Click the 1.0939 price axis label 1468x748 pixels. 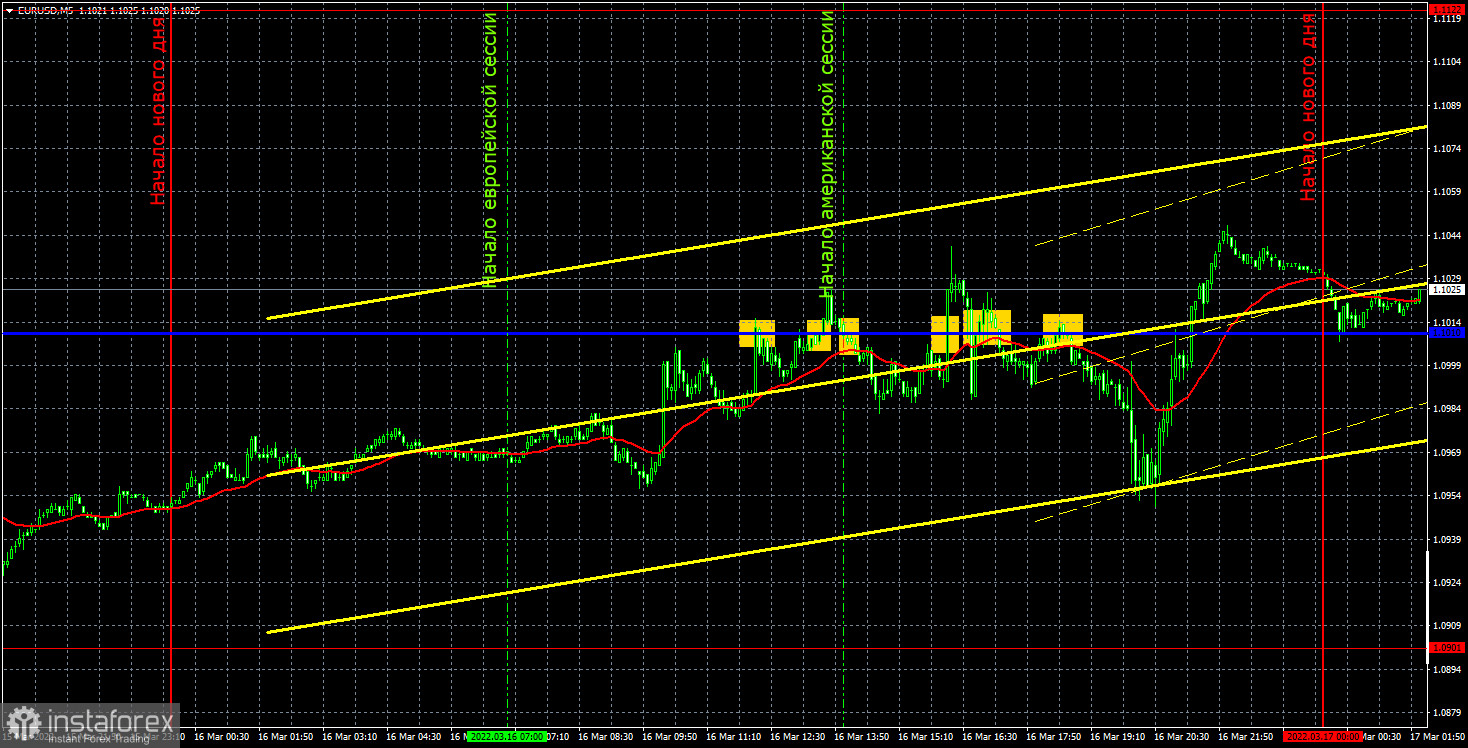coord(1446,539)
